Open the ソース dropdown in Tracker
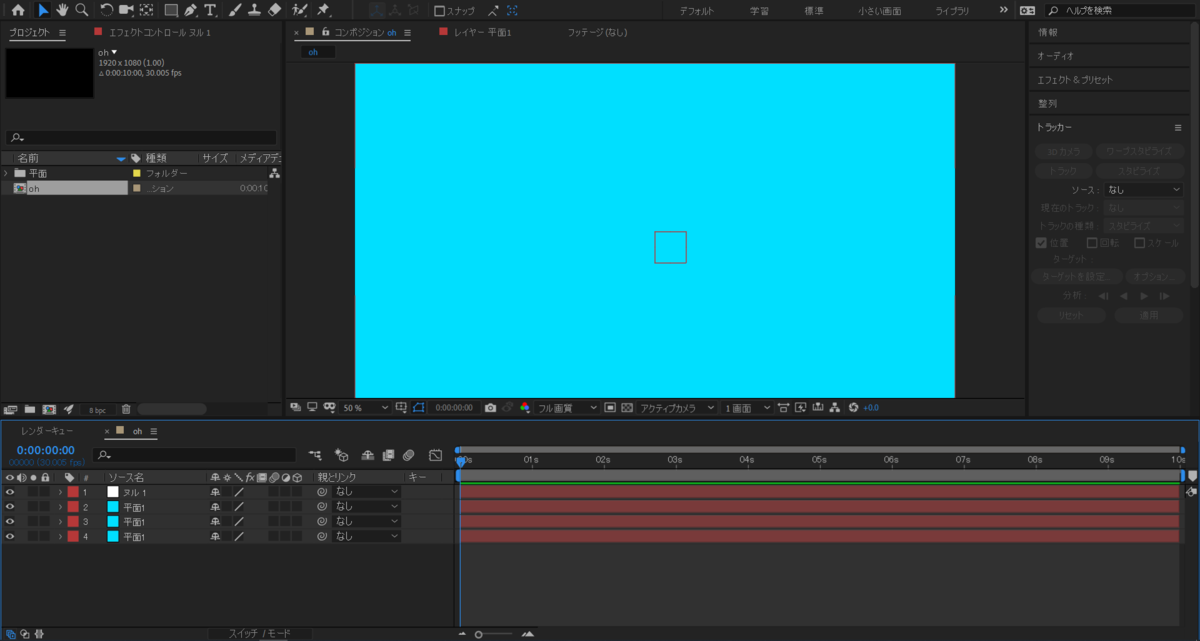Screen dimensions: 1200x641 coord(1144,190)
